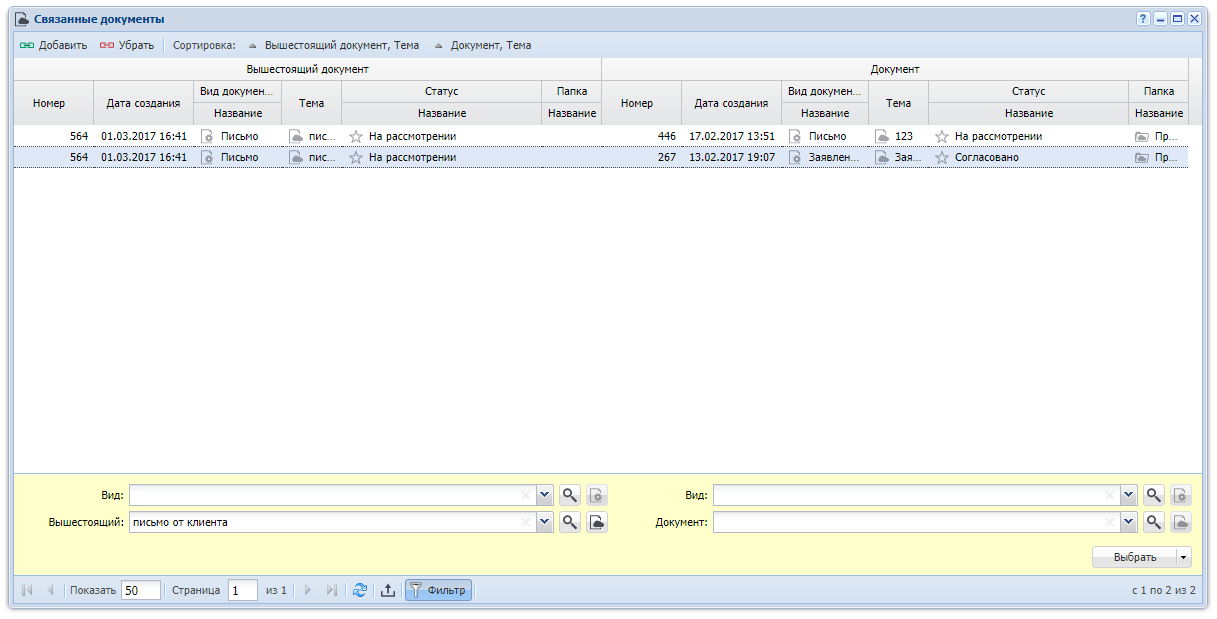Click the 123 theme cell
The image size is (1217, 619).
[898, 136]
